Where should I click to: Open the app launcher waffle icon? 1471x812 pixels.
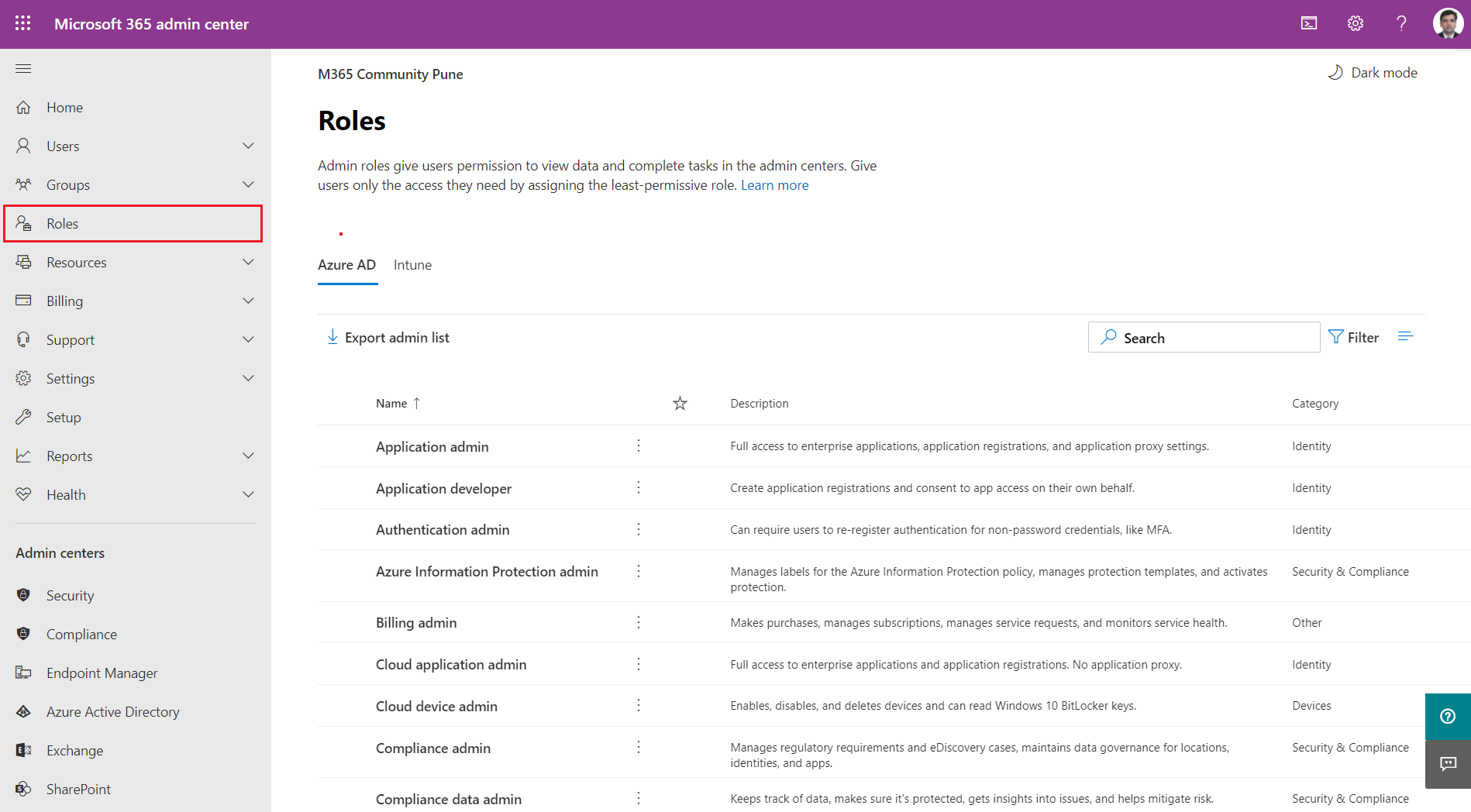click(23, 23)
